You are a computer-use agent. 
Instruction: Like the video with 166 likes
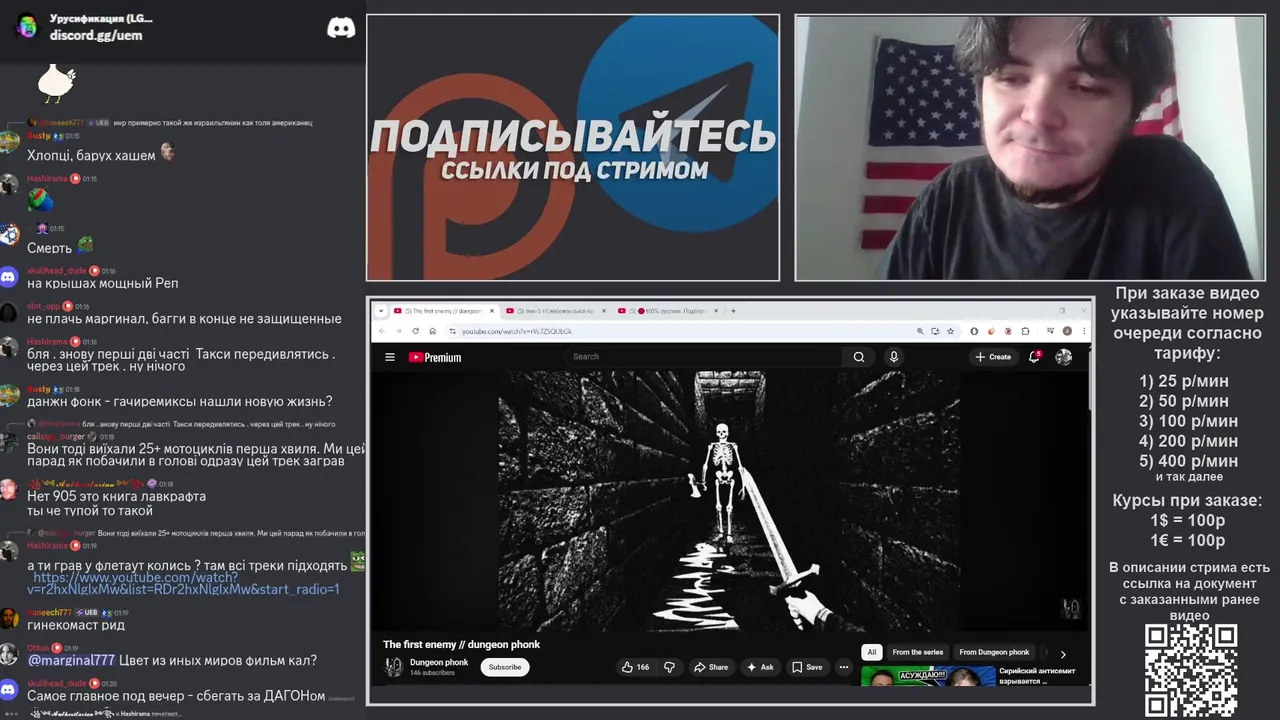636,667
